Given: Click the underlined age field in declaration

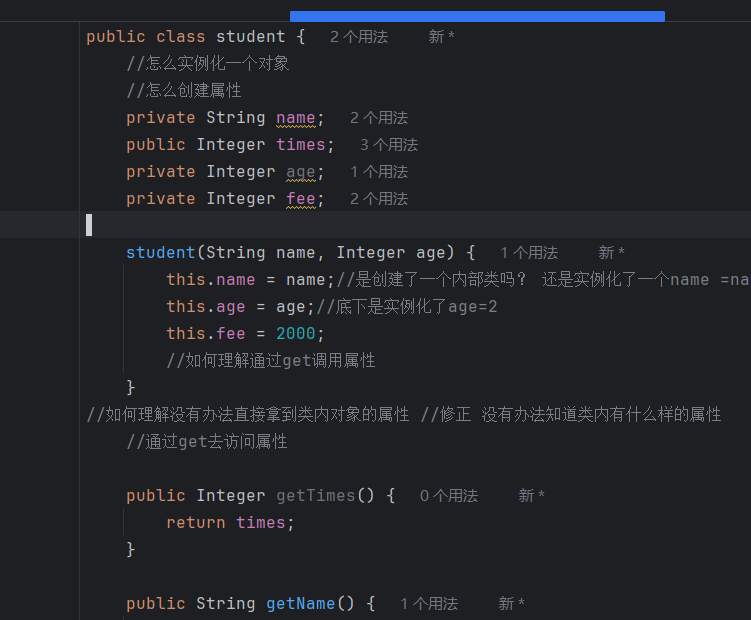Looking at the screenshot, I should [301, 172].
